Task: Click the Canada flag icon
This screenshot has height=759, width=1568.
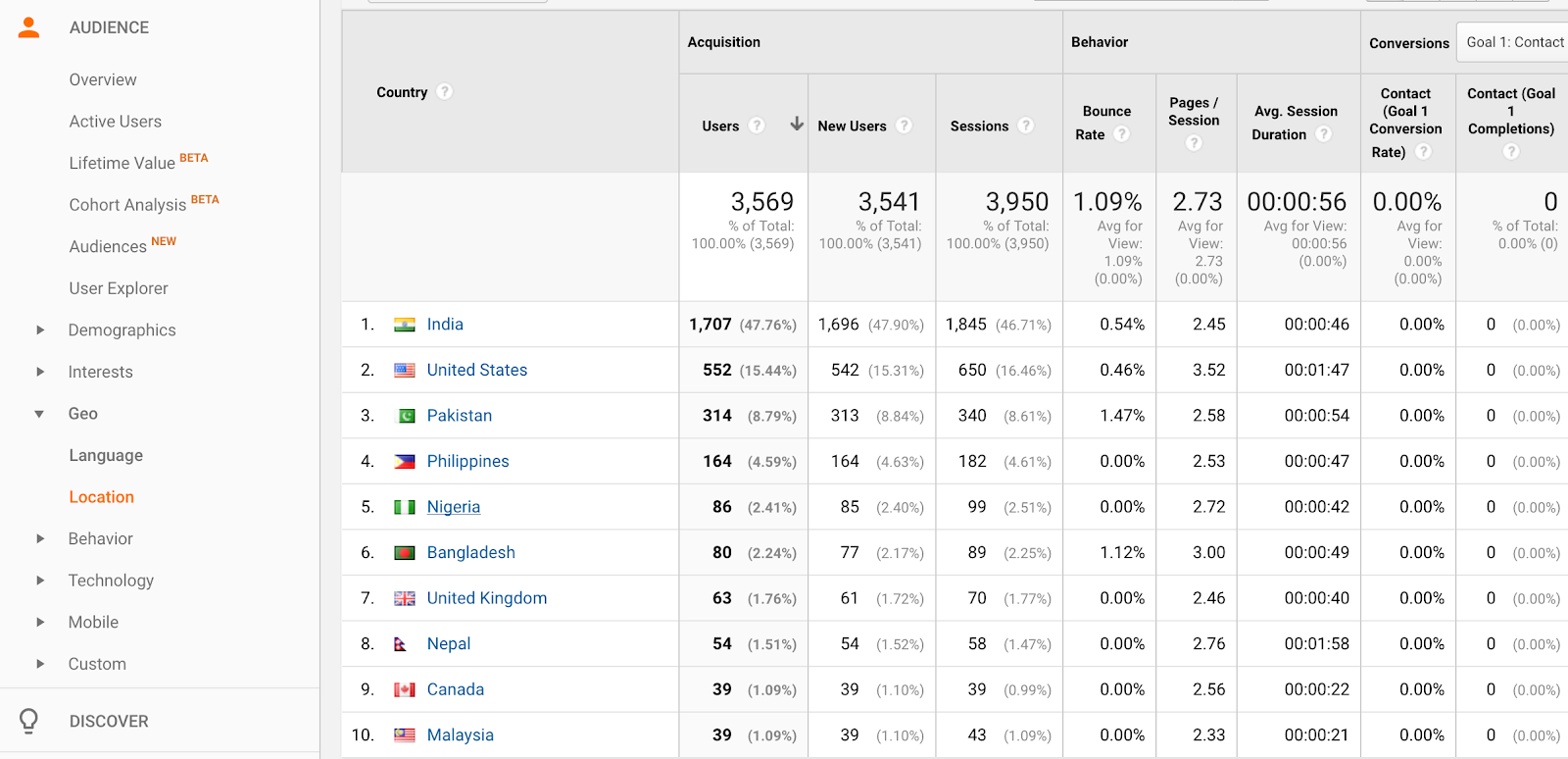Action: click(x=405, y=690)
